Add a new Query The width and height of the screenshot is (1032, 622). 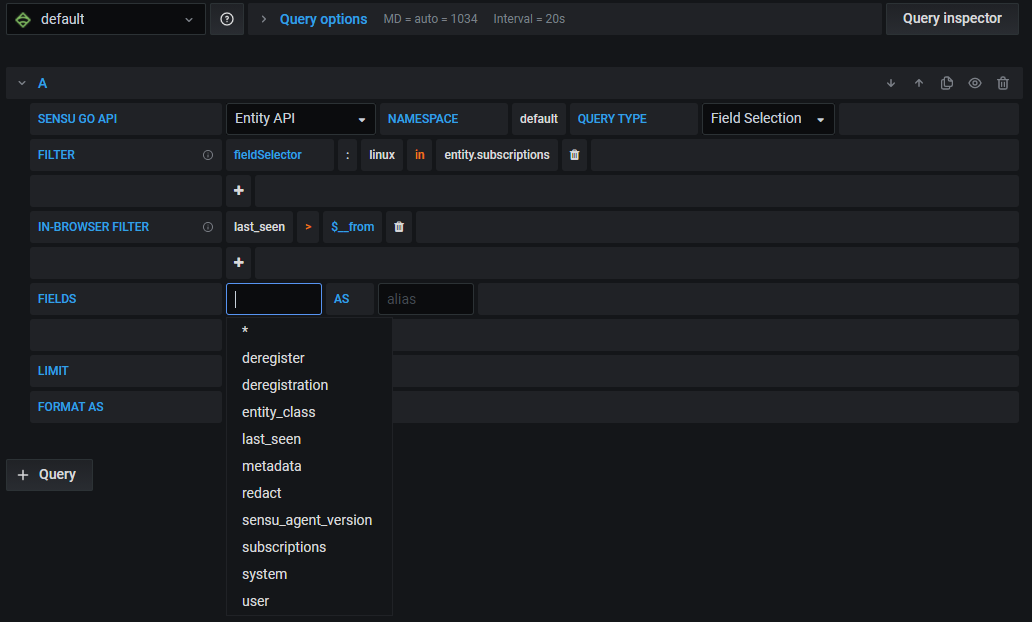(x=49, y=475)
